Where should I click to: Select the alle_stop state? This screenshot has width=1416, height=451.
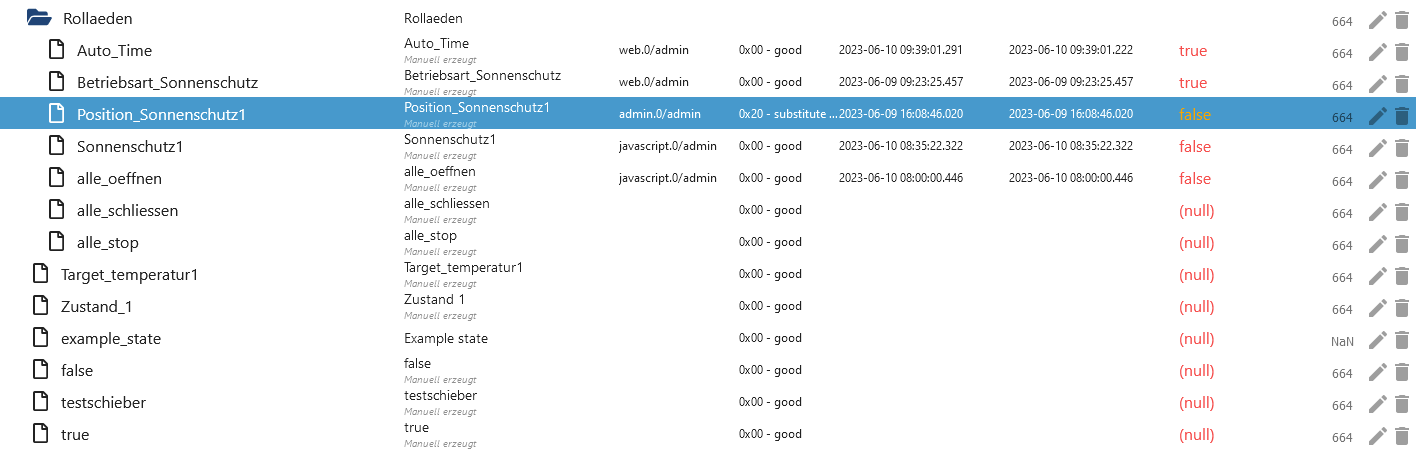pos(107,243)
